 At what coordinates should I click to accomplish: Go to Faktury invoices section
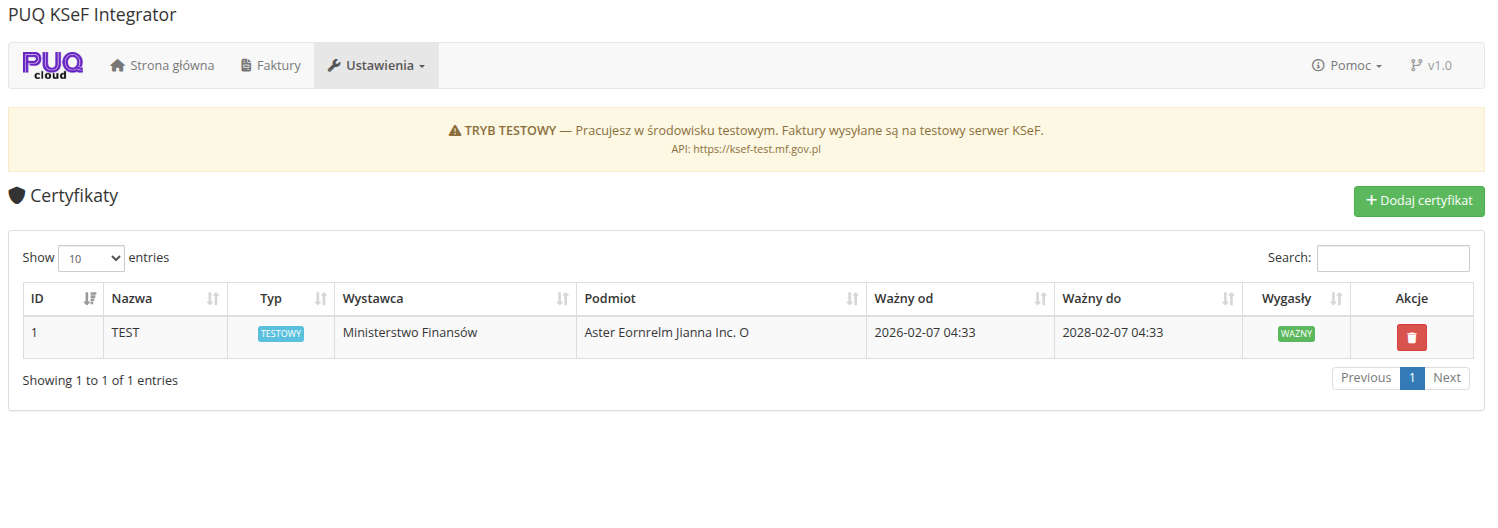pyautogui.click(x=271, y=65)
